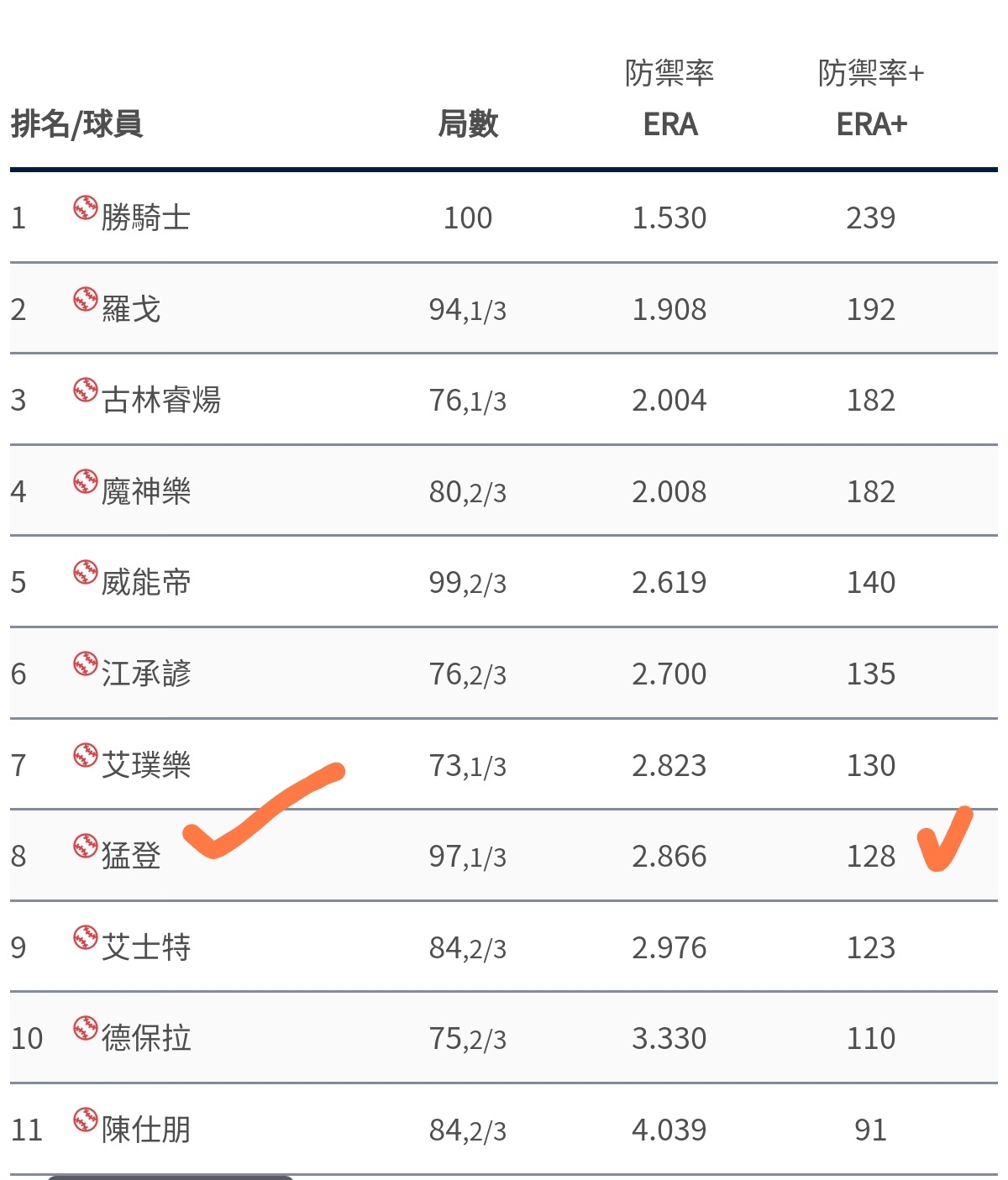Click the baseball icon beside 艾士特

(85, 937)
